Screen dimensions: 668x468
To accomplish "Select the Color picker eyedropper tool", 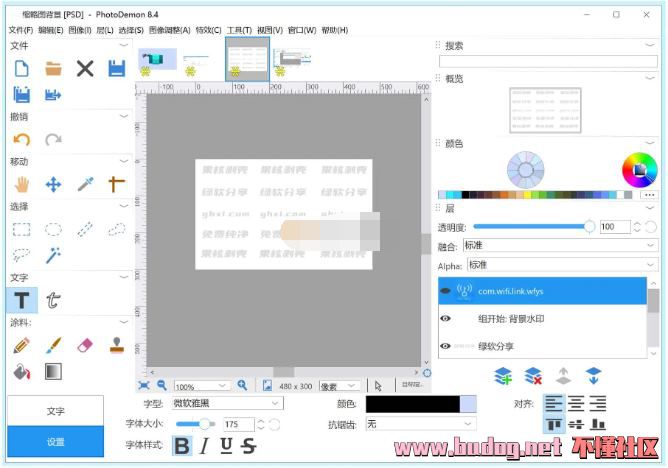I will point(85,184).
